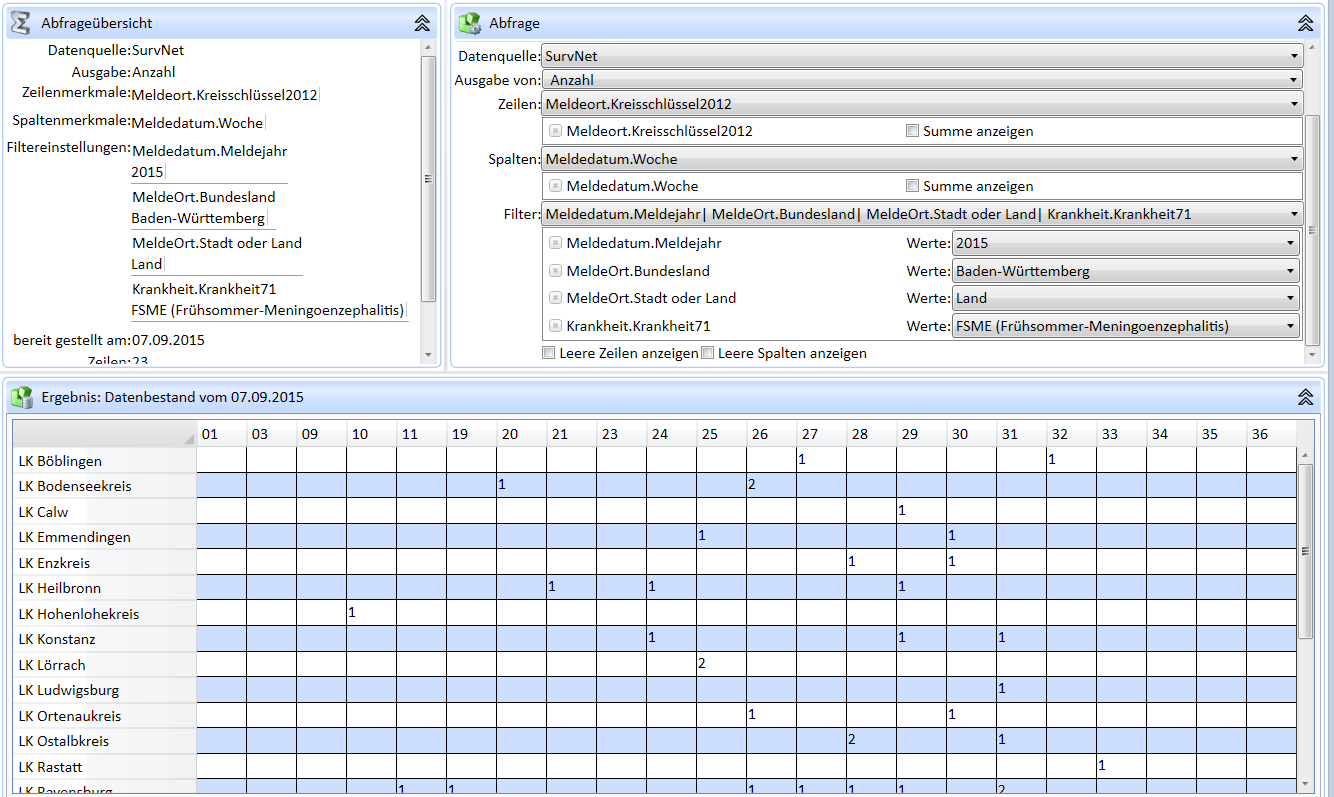Image resolution: width=1334 pixels, height=797 pixels.
Task: Click the sigma icon in Abfrageübersicht header
Action: pyautogui.click(x=19, y=22)
